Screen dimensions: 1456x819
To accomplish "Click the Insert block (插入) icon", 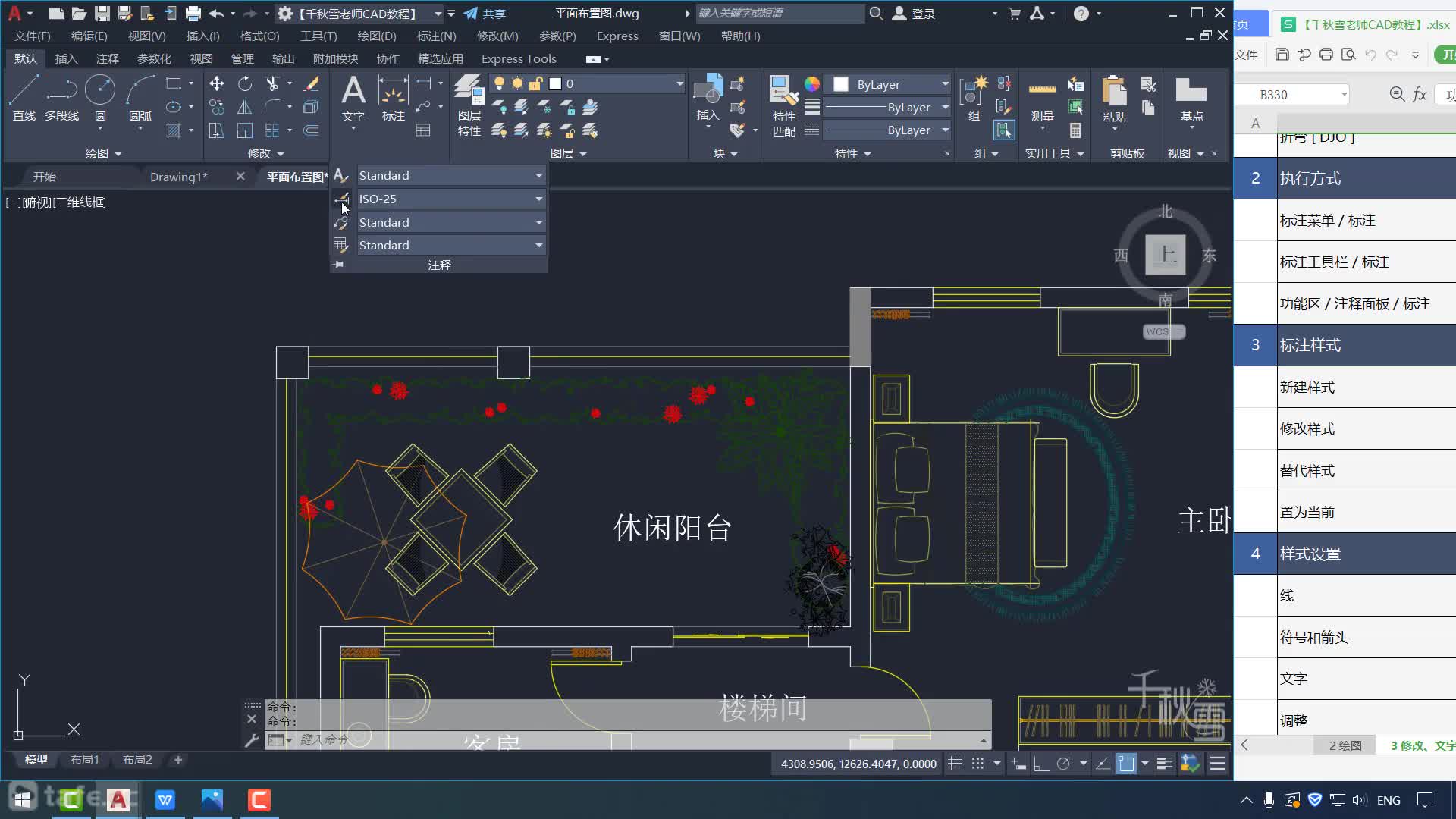I will pyautogui.click(x=708, y=99).
